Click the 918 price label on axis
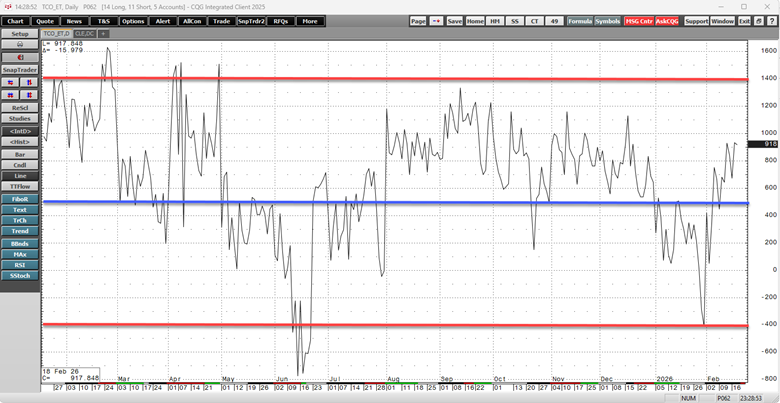 tap(770, 144)
